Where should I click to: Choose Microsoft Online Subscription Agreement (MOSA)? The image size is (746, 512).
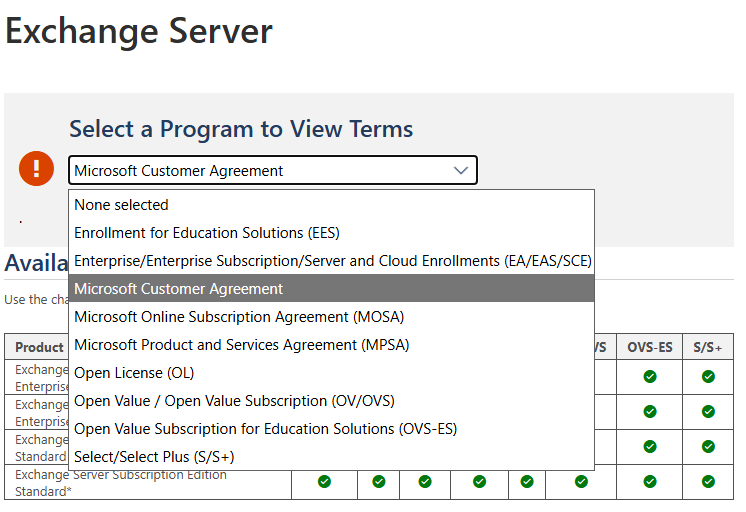click(x=331, y=316)
